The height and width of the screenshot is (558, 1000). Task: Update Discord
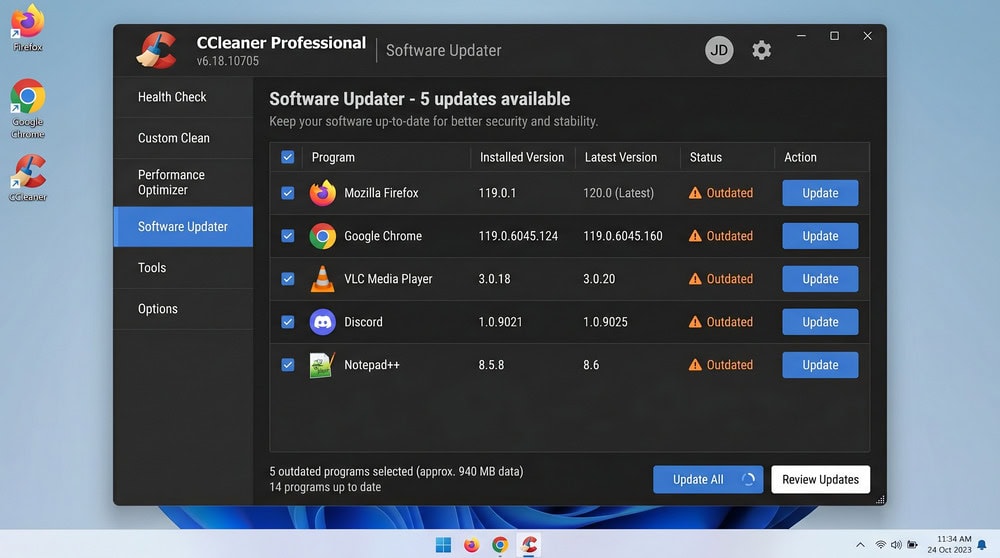[x=820, y=322]
